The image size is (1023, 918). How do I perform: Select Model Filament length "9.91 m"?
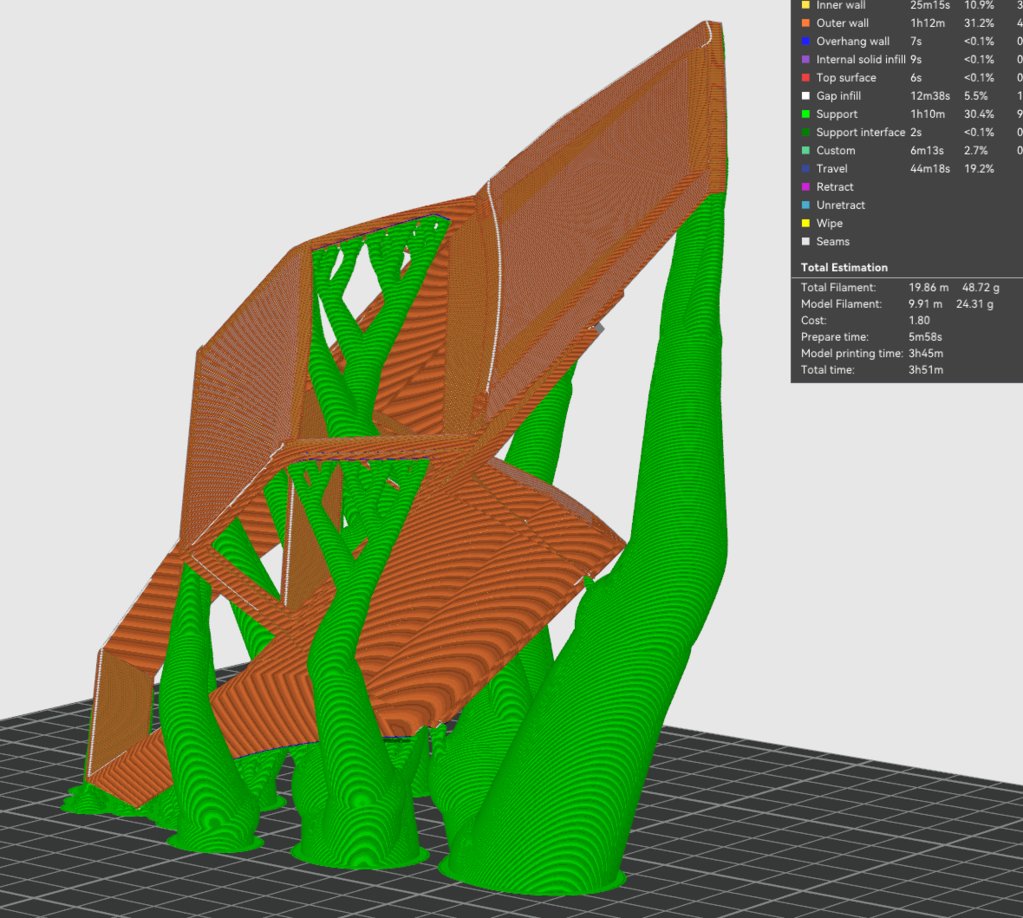click(x=925, y=304)
